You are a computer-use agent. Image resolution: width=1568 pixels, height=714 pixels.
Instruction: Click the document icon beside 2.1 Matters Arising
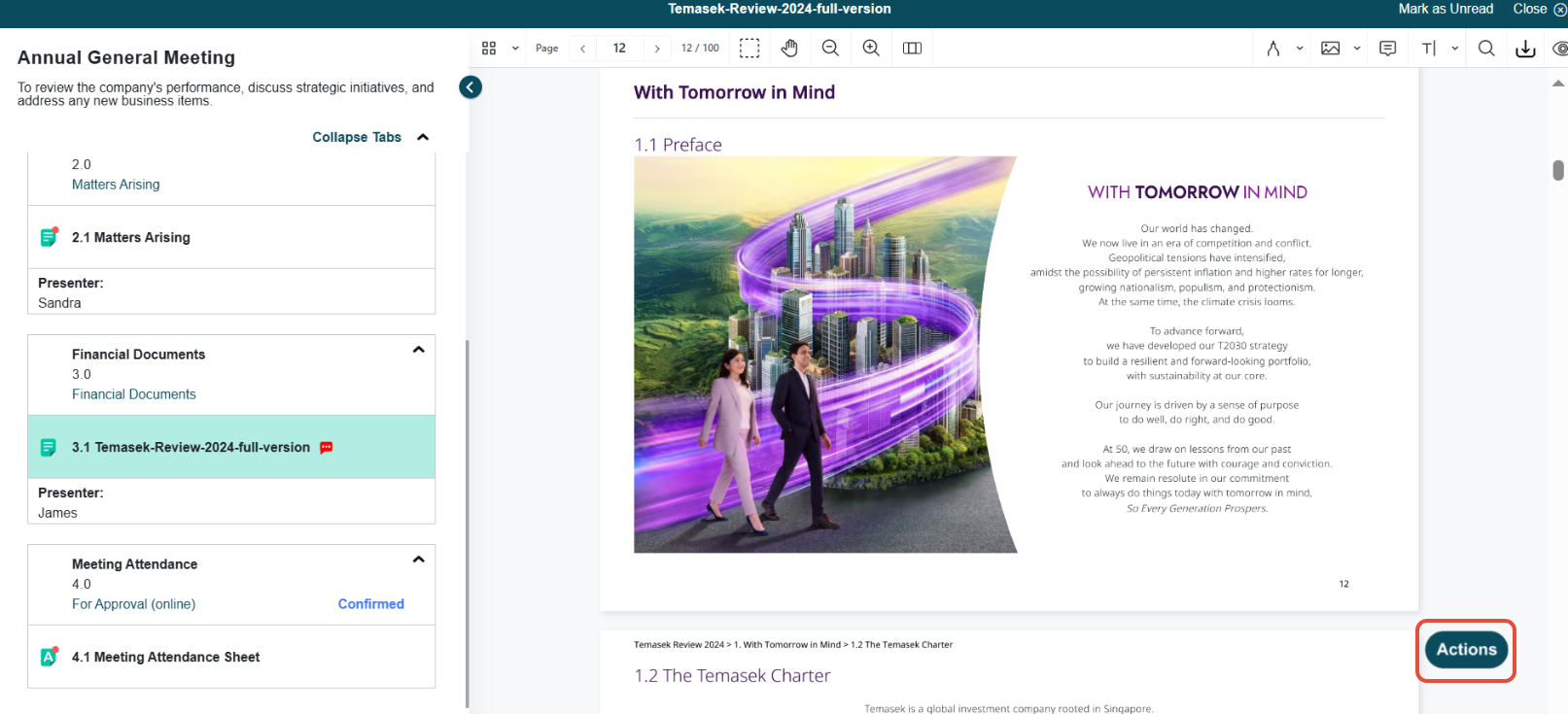tap(48, 237)
